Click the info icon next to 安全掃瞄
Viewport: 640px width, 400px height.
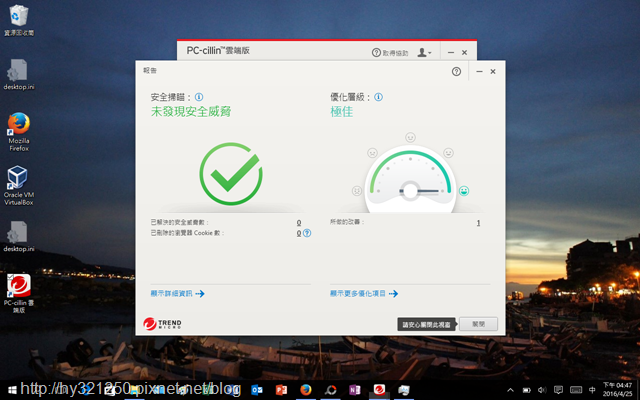pyautogui.click(x=199, y=97)
